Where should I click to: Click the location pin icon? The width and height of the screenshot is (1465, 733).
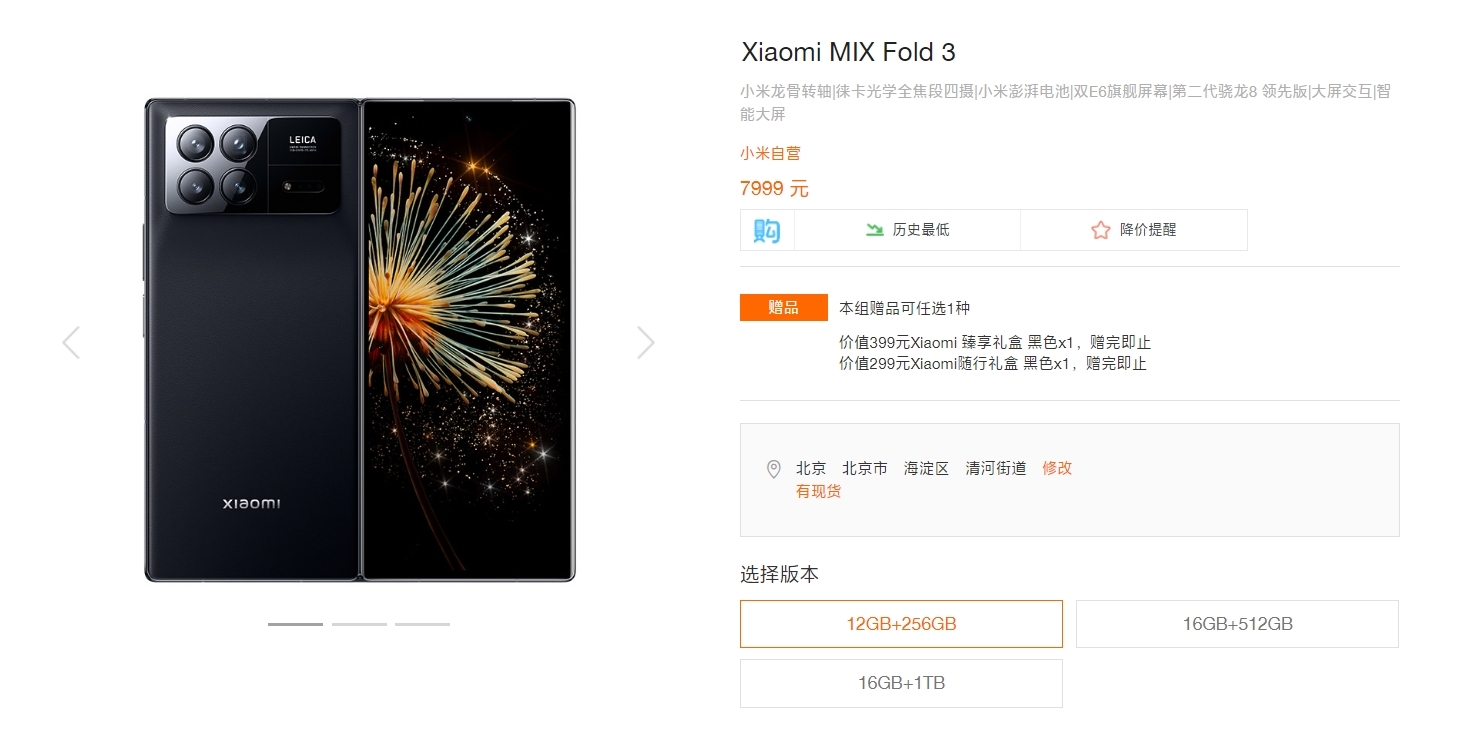coord(773,469)
